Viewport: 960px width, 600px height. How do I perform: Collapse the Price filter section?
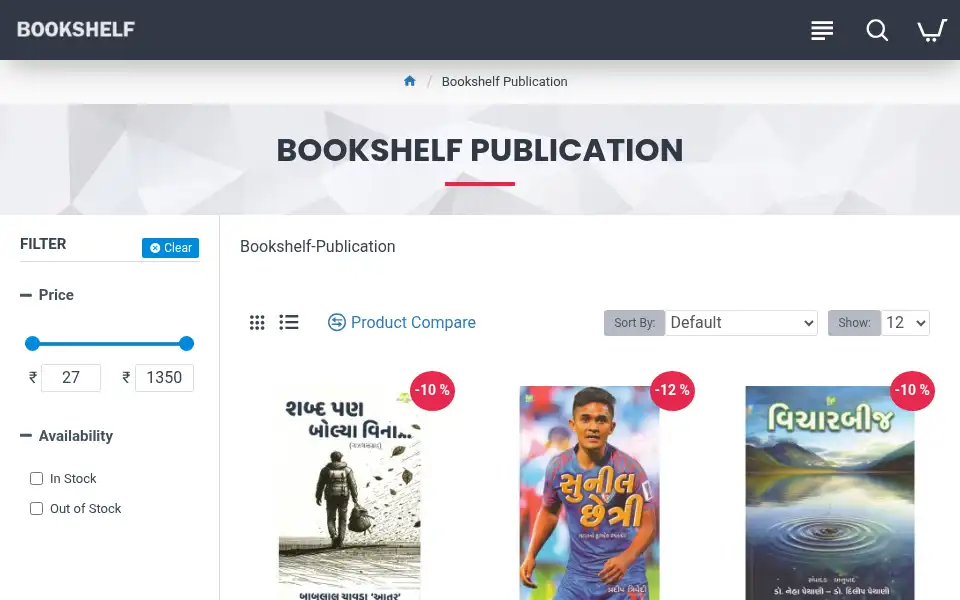[47, 295]
